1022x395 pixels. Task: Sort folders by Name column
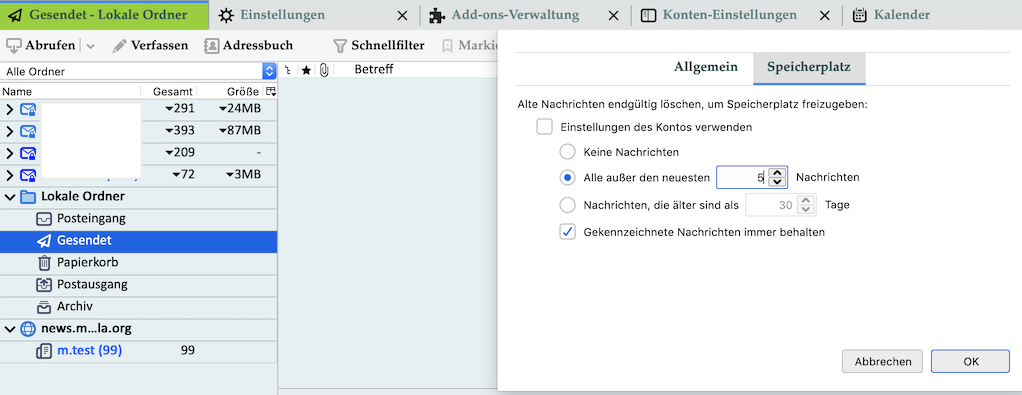70,92
